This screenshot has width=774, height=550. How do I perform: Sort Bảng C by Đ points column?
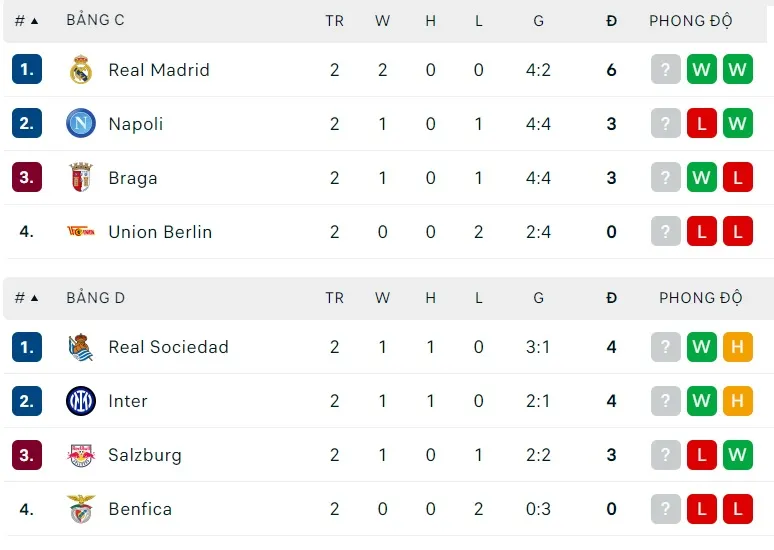coord(611,20)
